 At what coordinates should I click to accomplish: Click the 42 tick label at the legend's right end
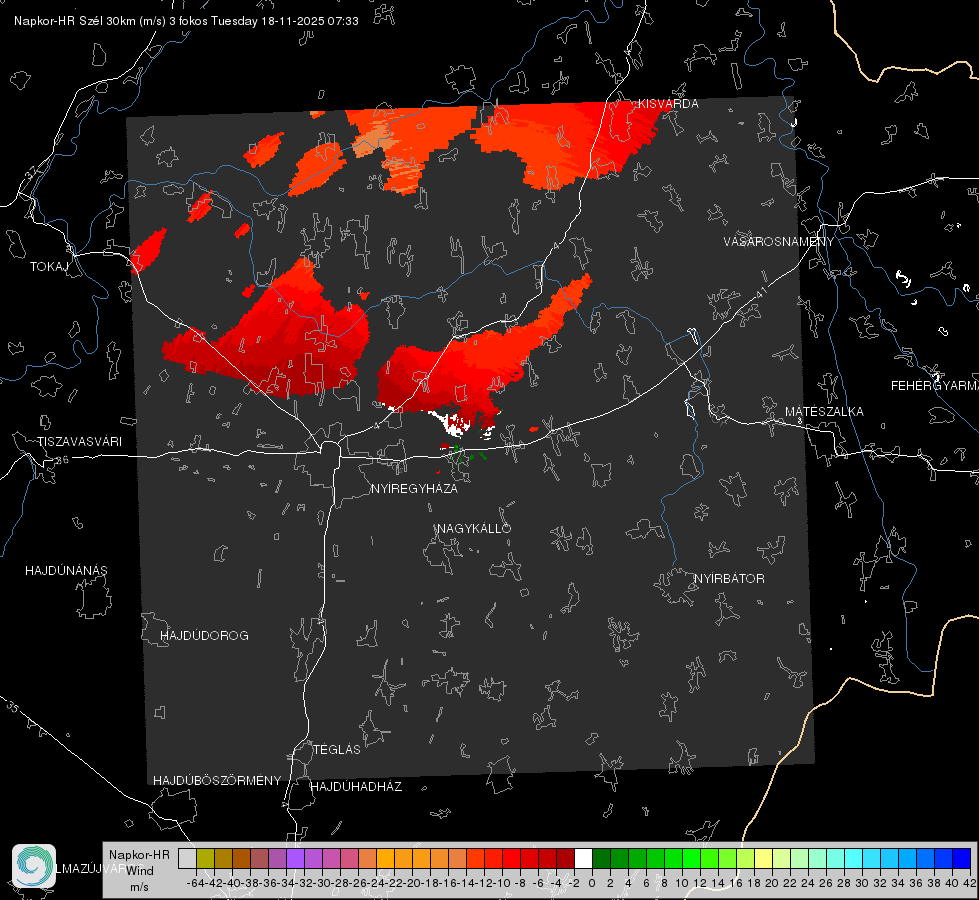(969, 883)
